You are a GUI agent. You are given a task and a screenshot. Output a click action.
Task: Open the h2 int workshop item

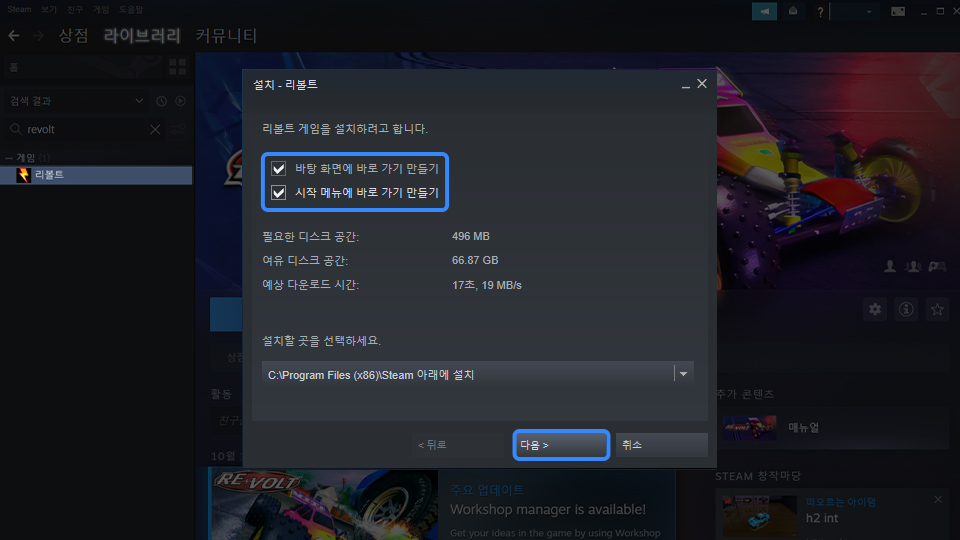click(x=822, y=518)
